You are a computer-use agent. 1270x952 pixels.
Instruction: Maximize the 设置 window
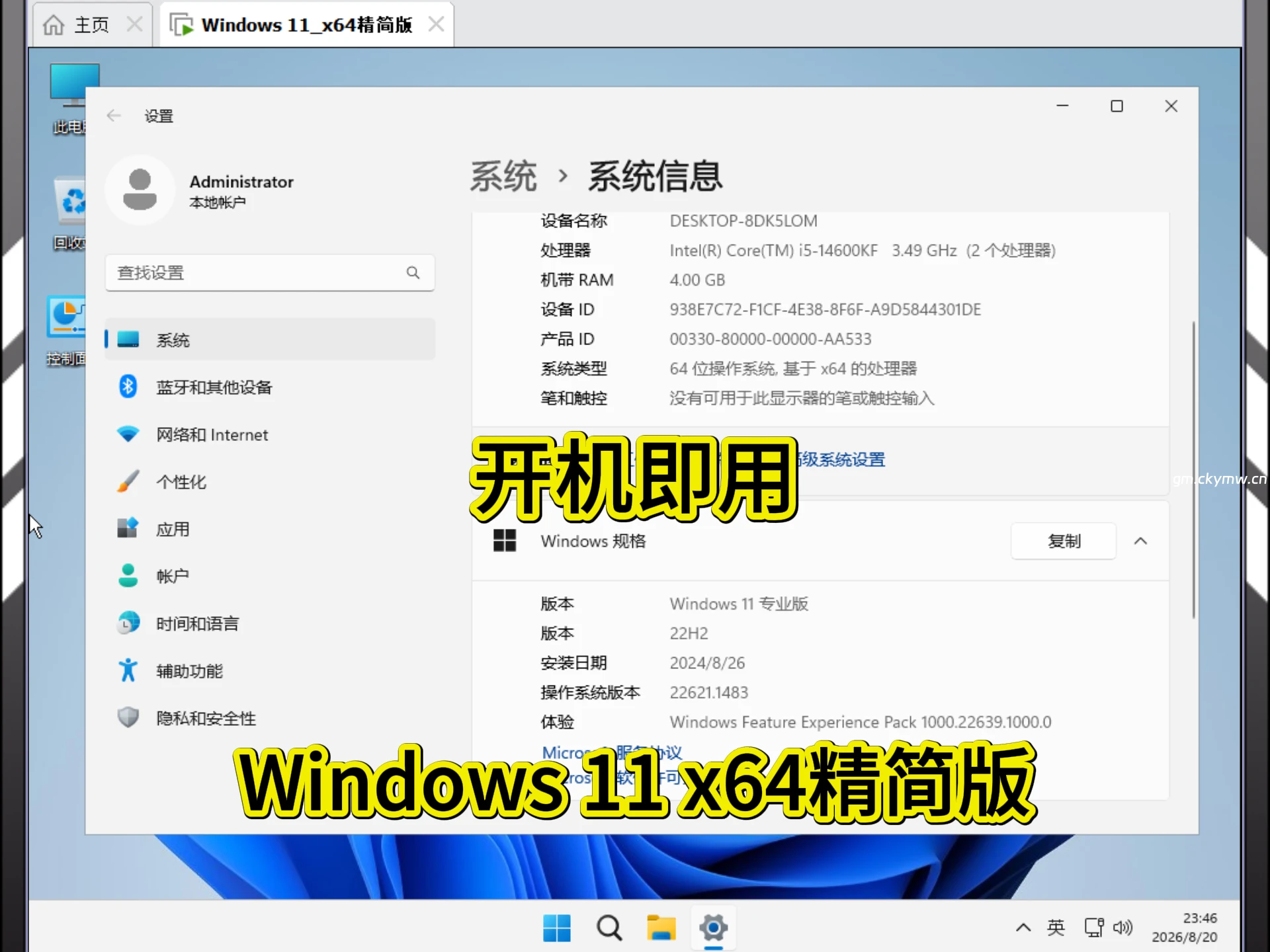click(x=1117, y=106)
